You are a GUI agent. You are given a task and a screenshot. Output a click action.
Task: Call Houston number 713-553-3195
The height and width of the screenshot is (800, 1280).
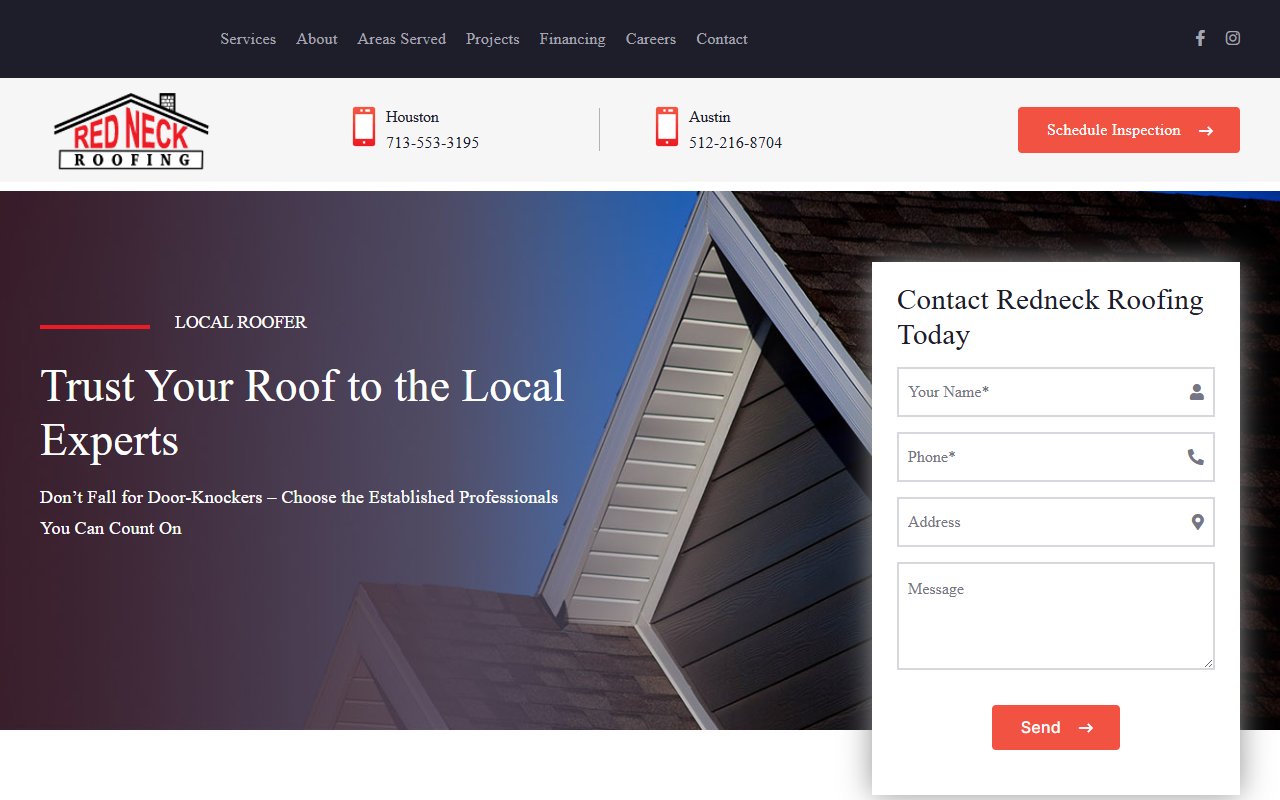433,143
